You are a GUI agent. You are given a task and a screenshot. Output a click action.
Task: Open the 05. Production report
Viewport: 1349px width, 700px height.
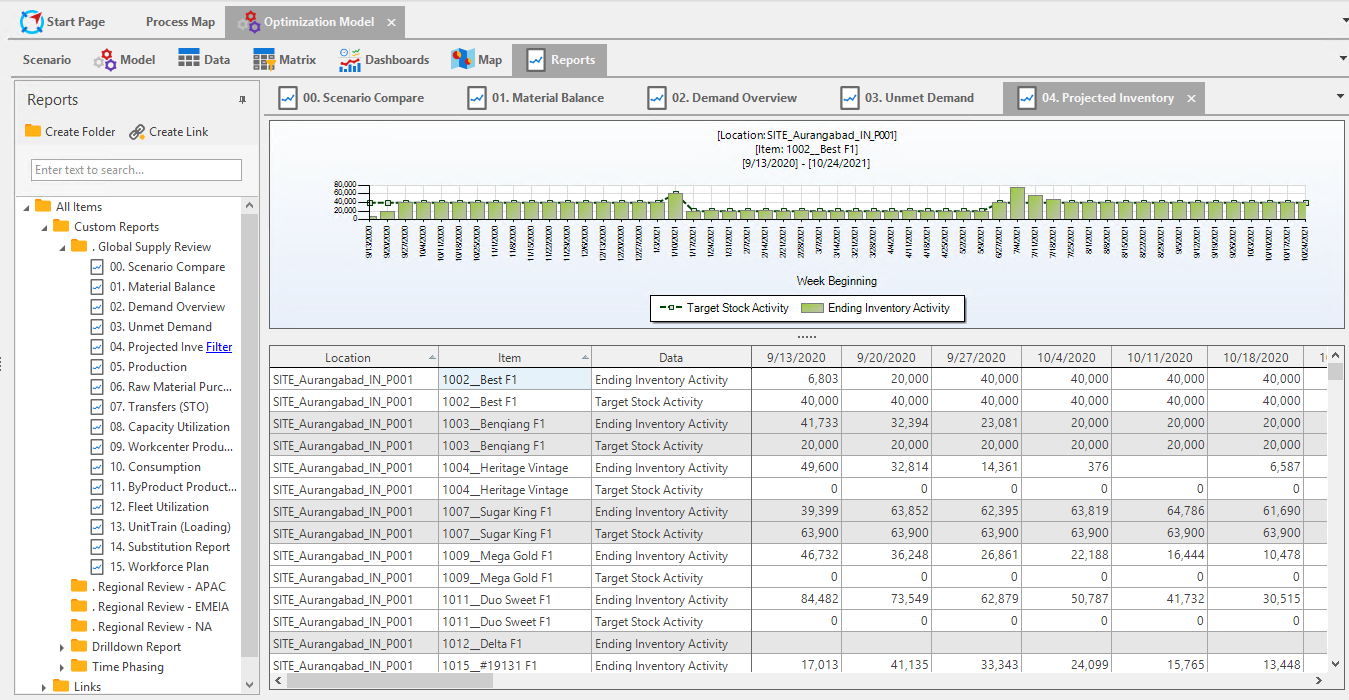click(x=148, y=367)
